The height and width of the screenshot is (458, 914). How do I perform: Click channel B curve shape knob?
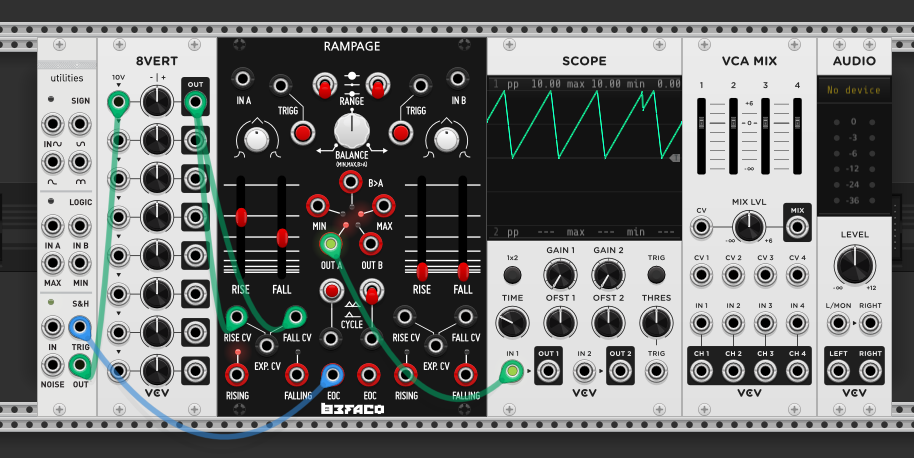(x=446, y=139)
